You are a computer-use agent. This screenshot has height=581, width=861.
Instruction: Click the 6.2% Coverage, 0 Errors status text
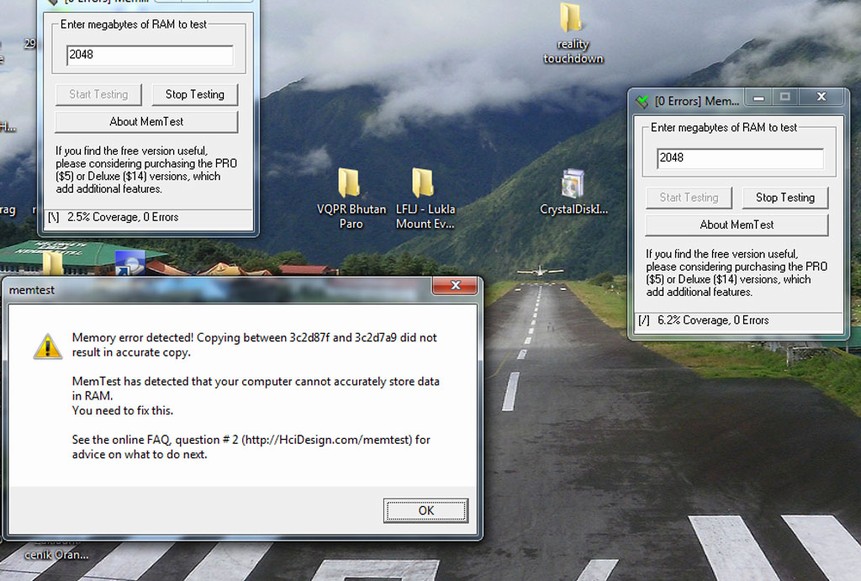[713, 320]
